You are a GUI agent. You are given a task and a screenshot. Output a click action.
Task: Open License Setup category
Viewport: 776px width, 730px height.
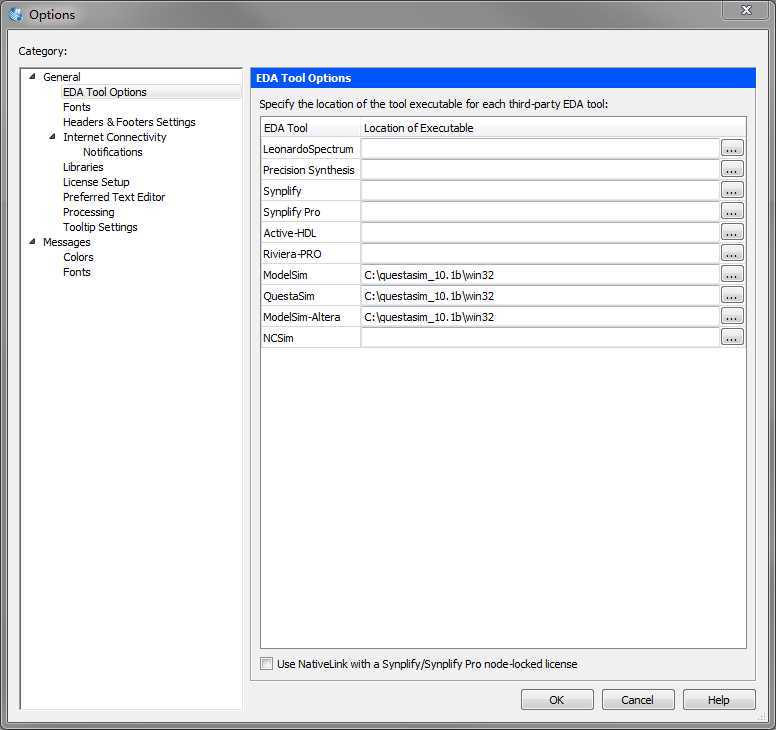[x=96, y=182]
